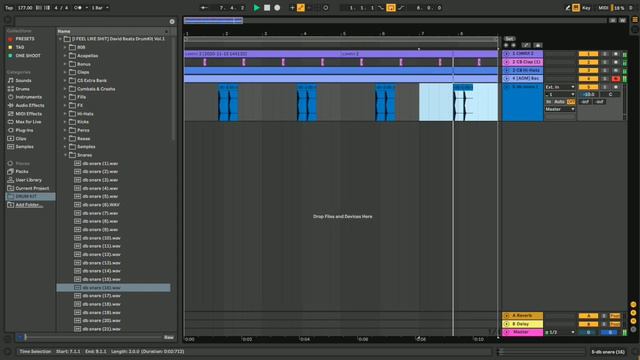The image size is (640, 360).
Task: Expand the Acapellas folder
Action: 64,56
